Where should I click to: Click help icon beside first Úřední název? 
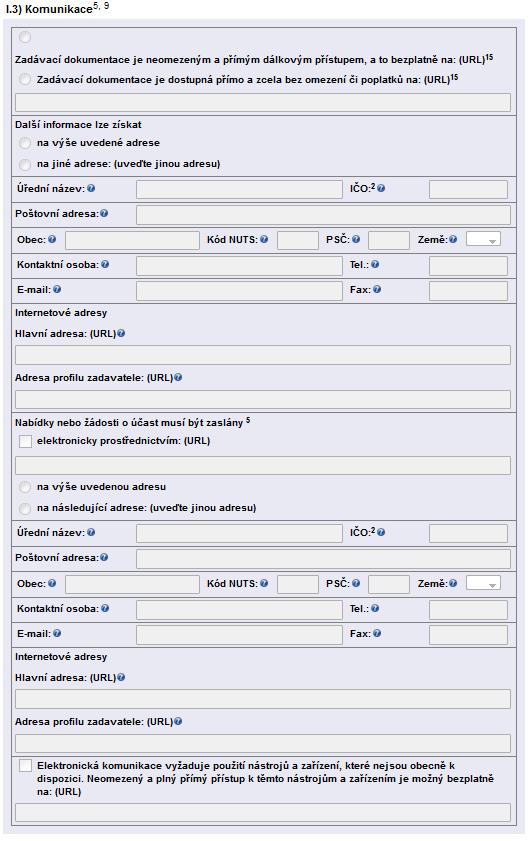[x=91, y=189]
